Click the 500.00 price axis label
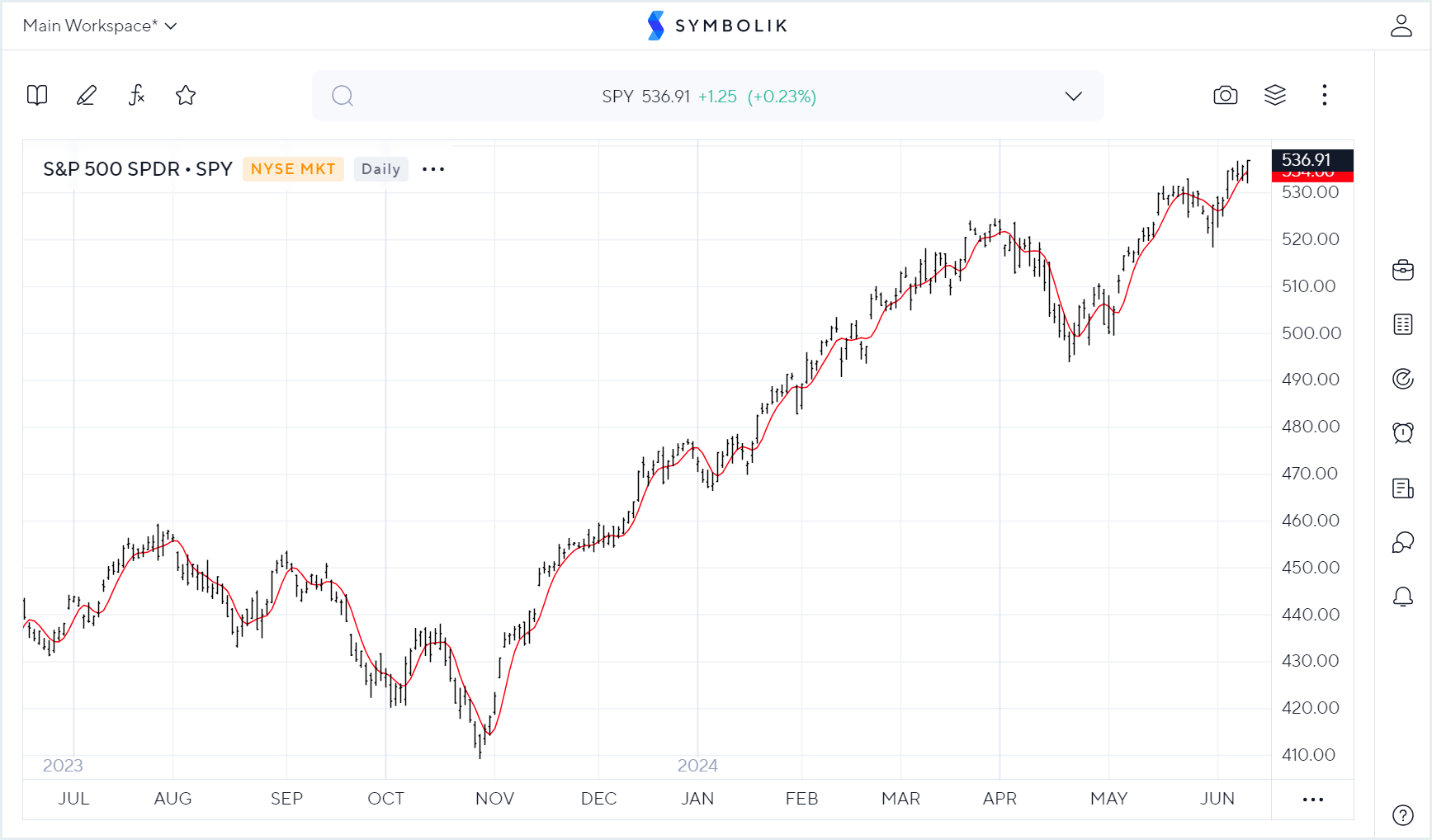The image size is (1432, 840). coord(1311,333)
